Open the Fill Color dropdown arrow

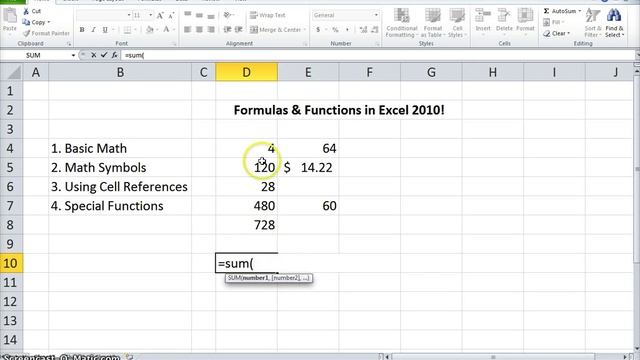coord(157,30)
